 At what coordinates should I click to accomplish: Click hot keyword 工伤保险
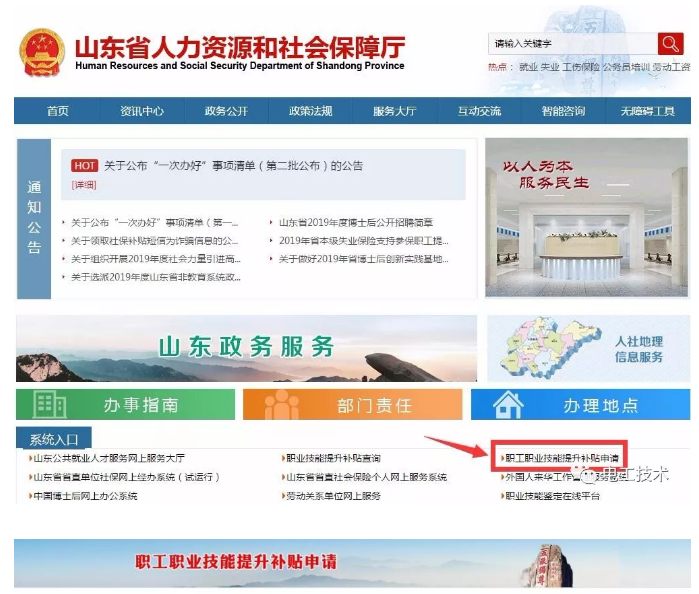pyautogui.click(x=580, y=67)
